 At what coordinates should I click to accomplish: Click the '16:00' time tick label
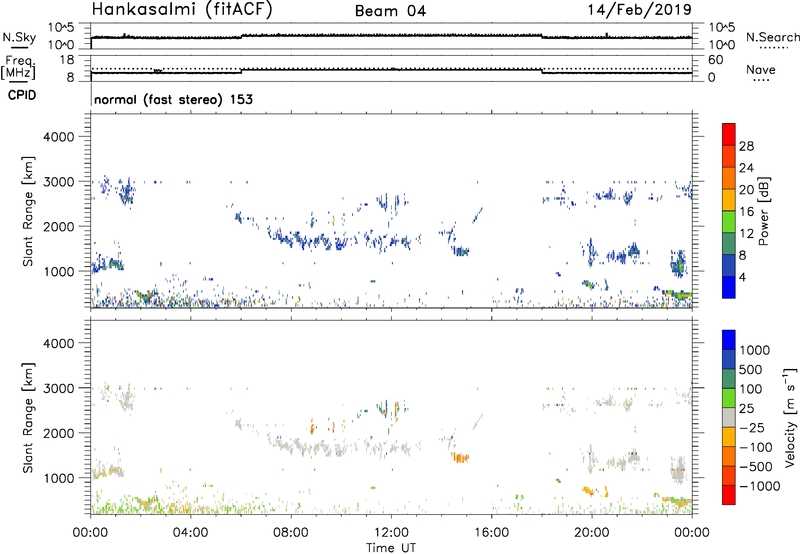[x=491, y=533]
